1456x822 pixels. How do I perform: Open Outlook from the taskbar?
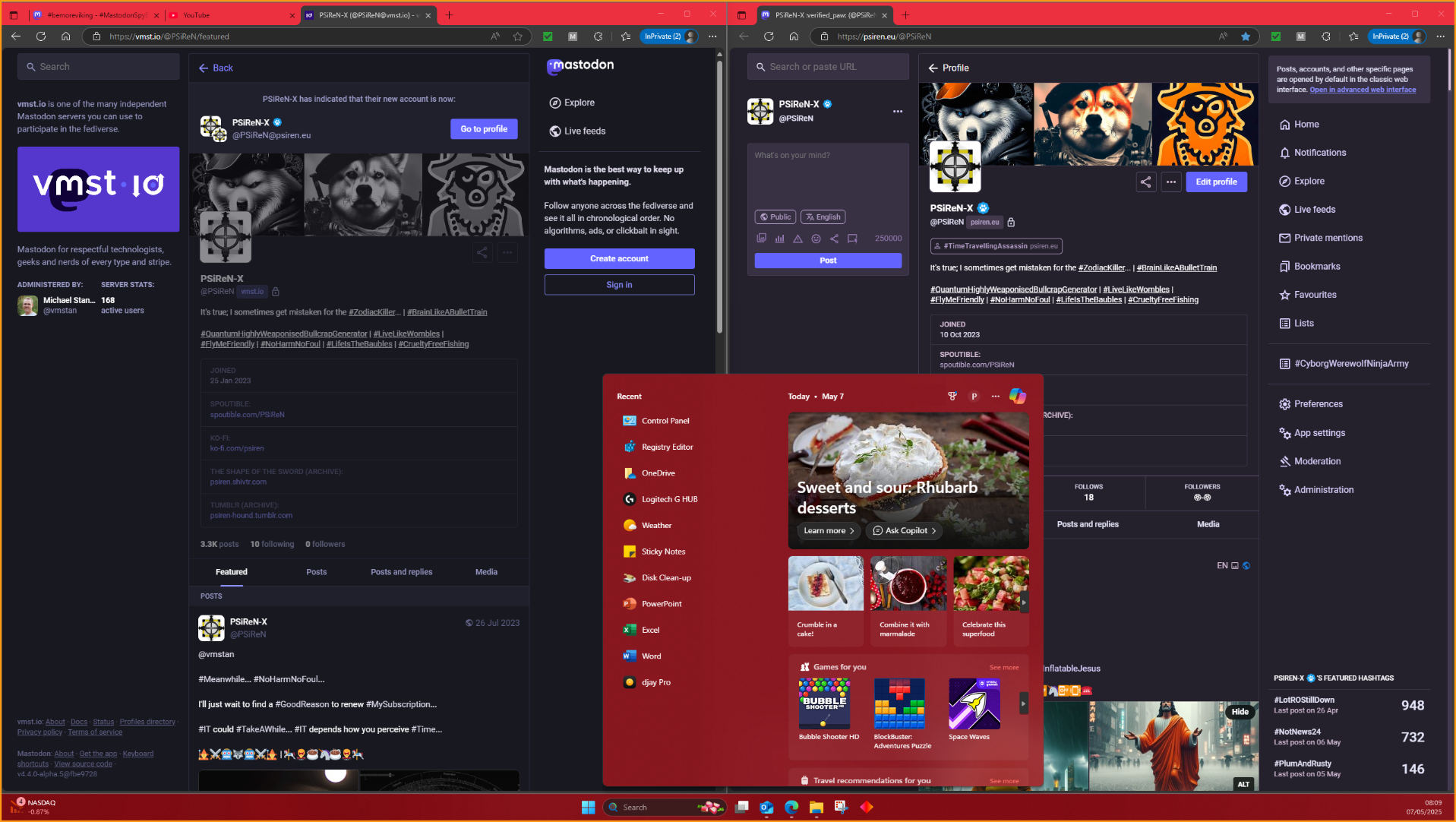point(766,807)
